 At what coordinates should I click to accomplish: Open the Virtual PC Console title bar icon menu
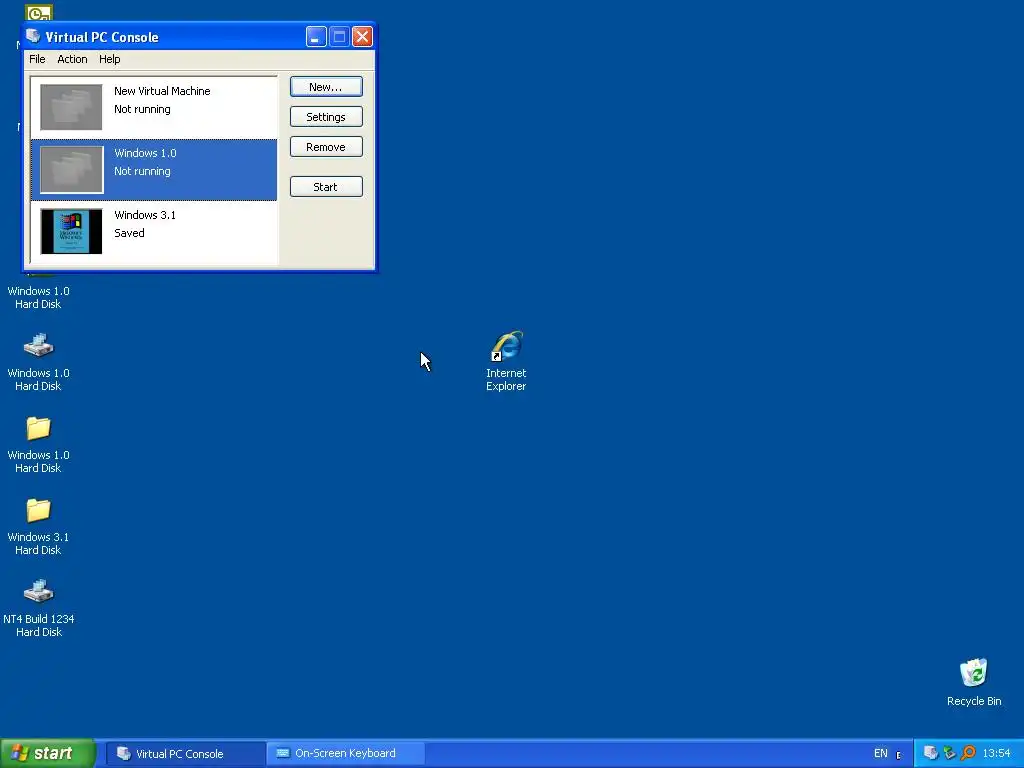coord(34,36)
